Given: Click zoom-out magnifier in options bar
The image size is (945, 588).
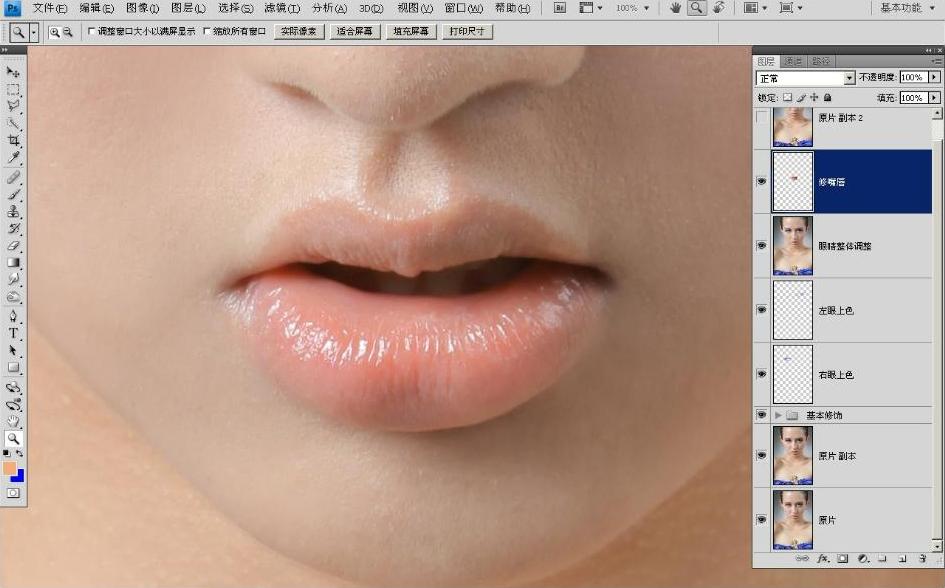Looking at the screenshot, I should pyautogui.click(x=68, y=32).
